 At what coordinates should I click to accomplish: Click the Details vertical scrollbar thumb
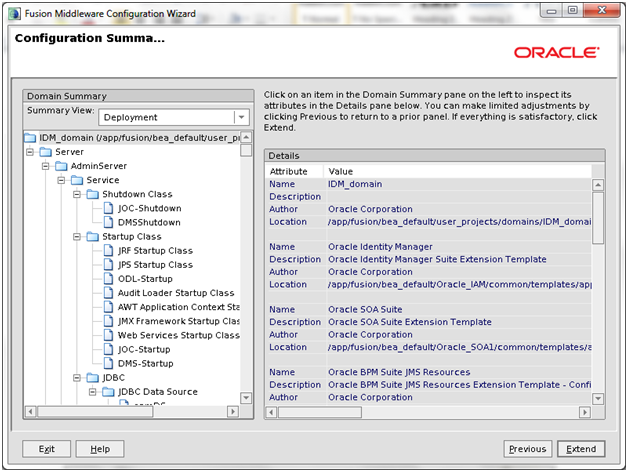[598, 218]
